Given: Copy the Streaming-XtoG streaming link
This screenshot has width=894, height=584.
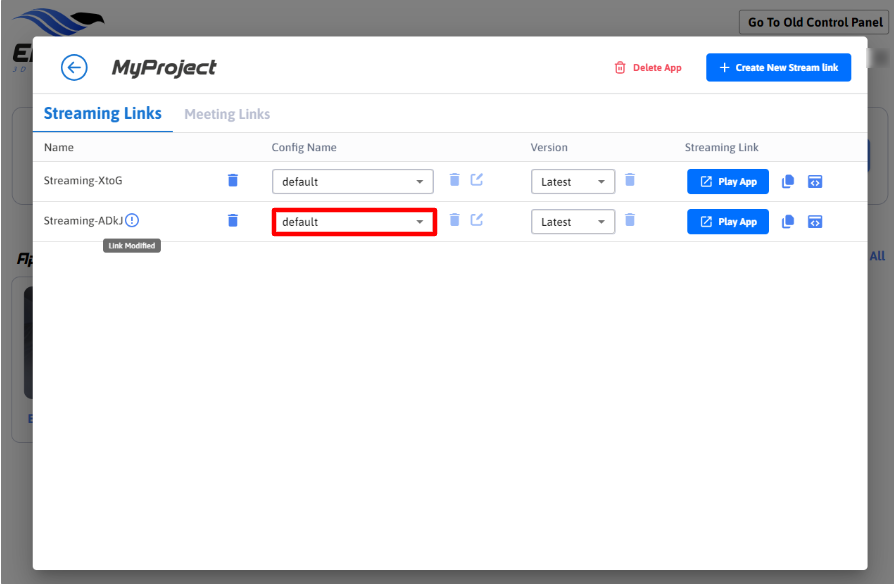Looking at the screenshot, I should (788, 181).
